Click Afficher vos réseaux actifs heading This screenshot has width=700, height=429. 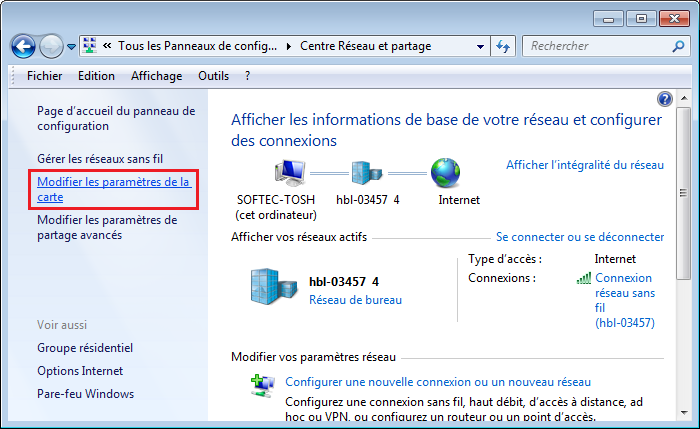coord(299,237)
